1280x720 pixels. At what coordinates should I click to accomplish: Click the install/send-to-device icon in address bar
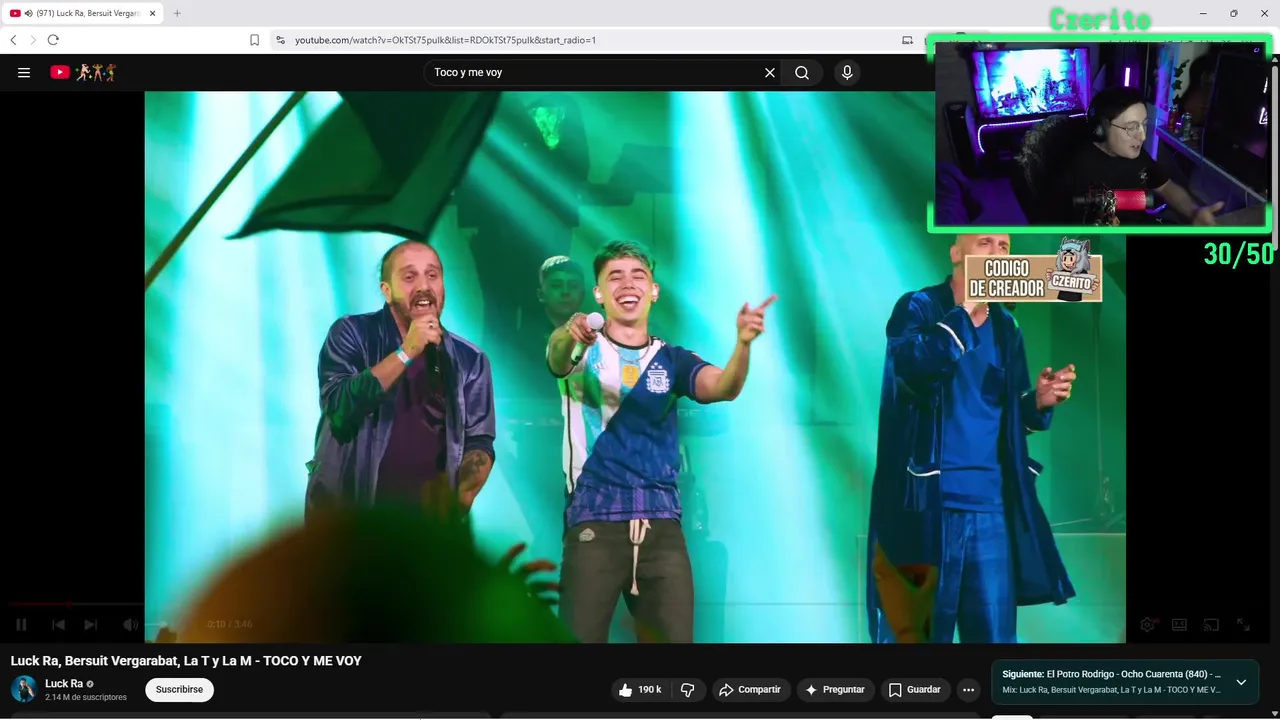pyautogui.click(x=907, y=40)
